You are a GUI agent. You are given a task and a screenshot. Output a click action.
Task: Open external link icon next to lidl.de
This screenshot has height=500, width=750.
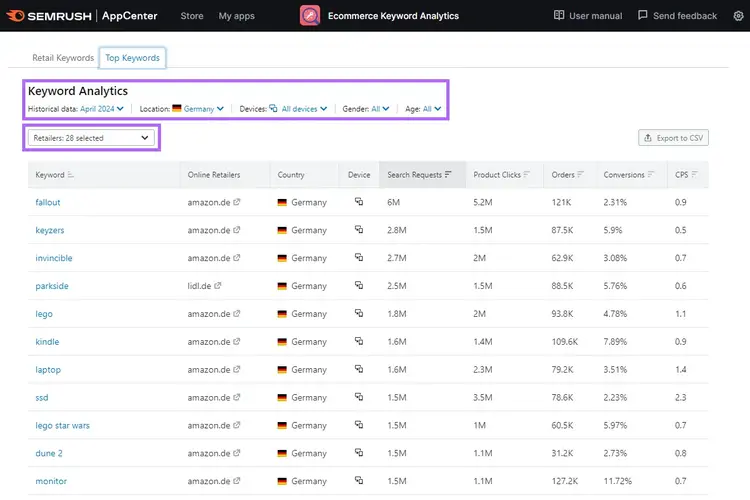[218, 286]
